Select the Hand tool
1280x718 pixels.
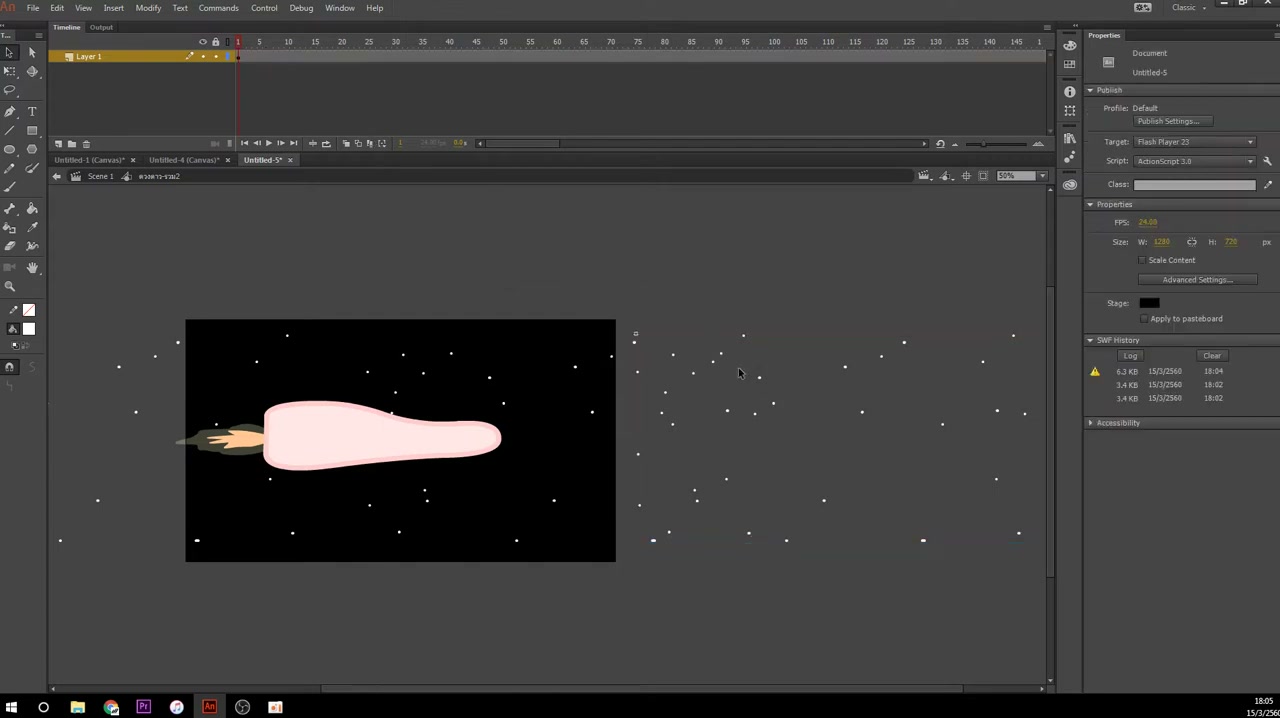tap(32, 267)
